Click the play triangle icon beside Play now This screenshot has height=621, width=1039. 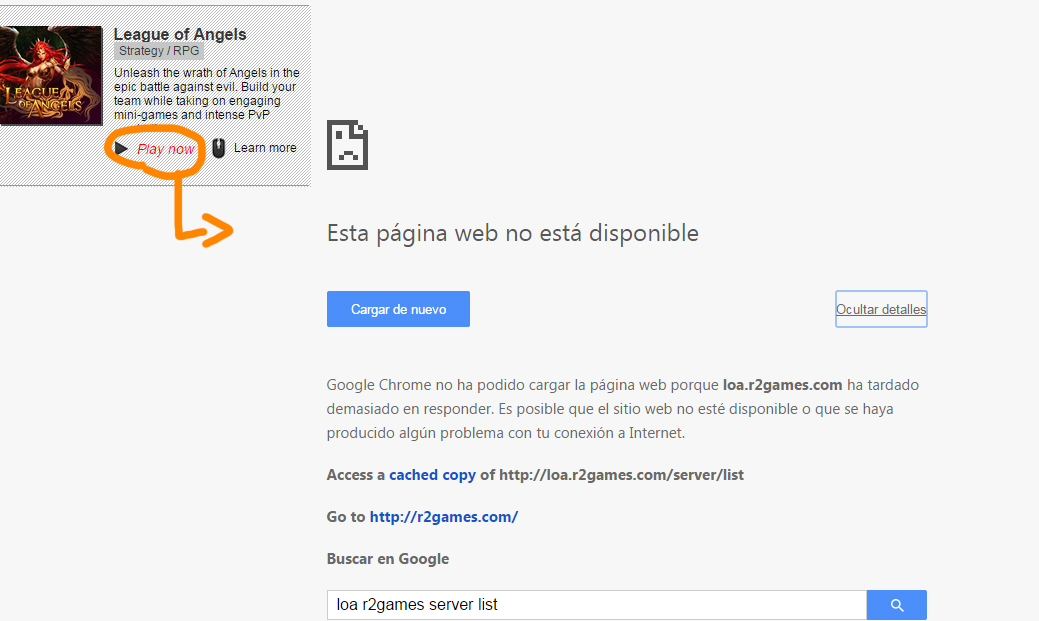pyautogui.click(x=121, y=149)
